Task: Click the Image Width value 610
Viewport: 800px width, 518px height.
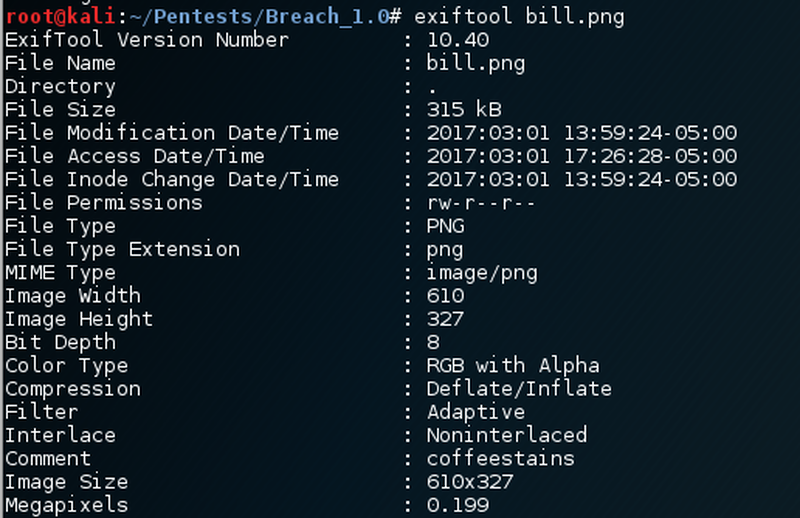Action: tap(445, 296)
